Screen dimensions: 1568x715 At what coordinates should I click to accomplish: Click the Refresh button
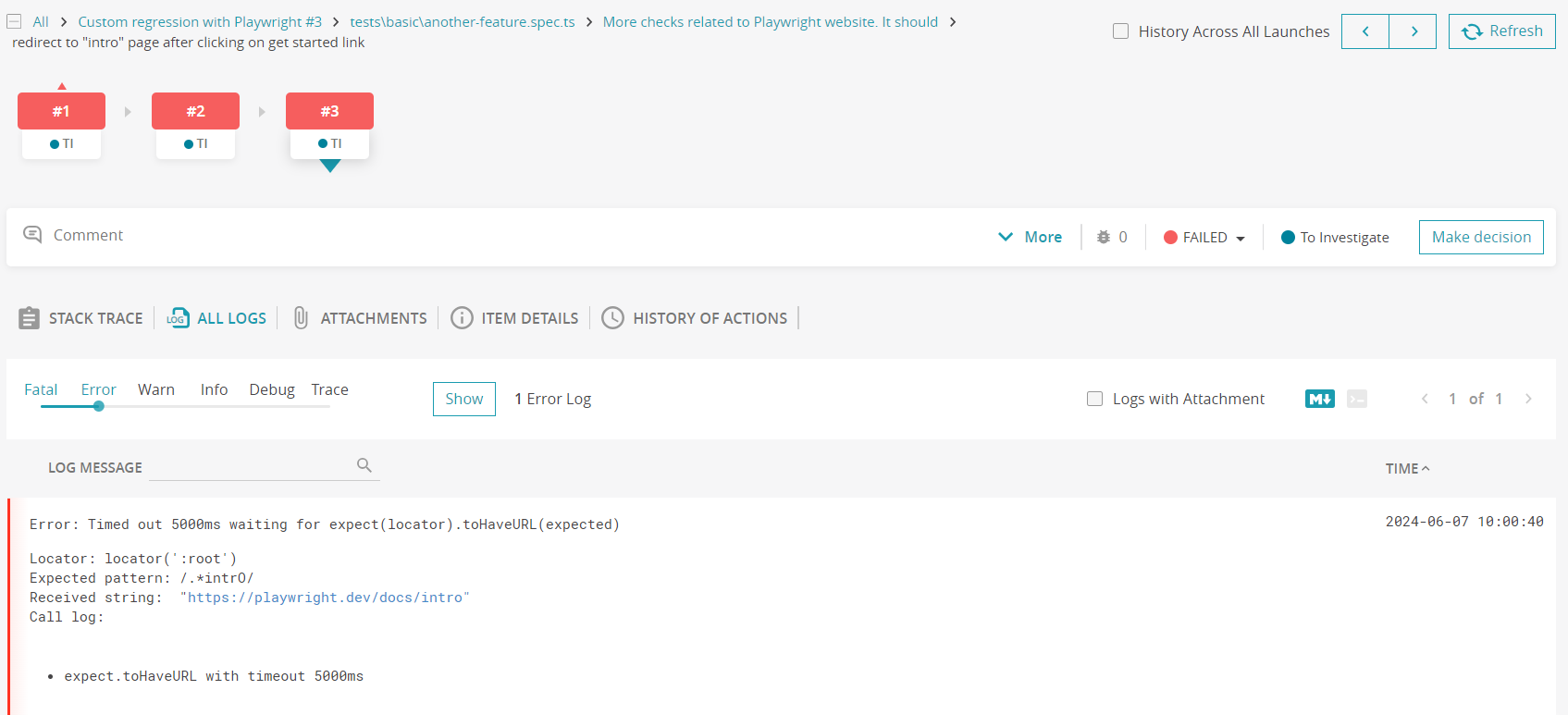coord(1502,31)
